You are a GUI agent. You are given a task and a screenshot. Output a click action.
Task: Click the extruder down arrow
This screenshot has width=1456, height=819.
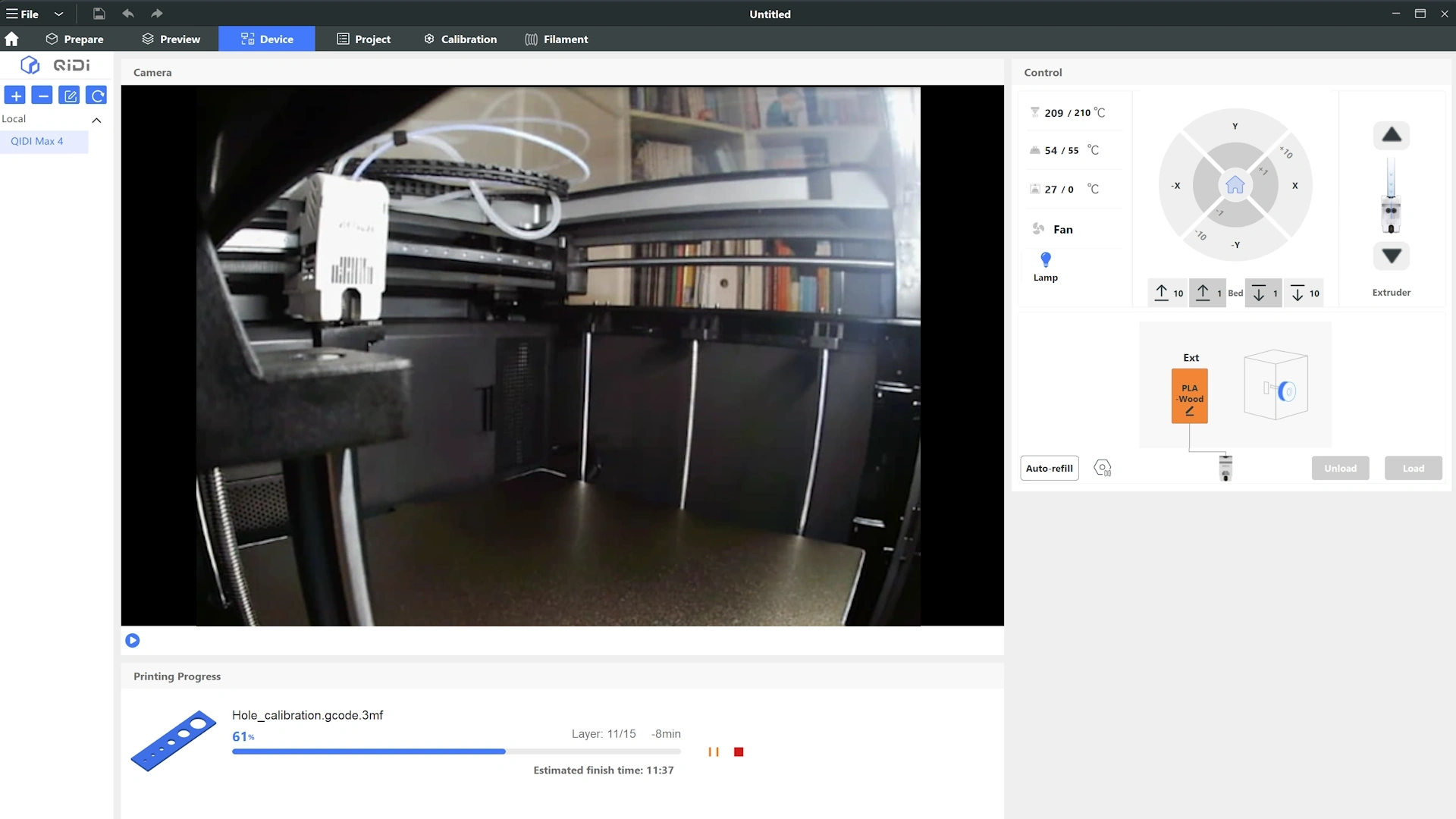(x=1391, y=256)
